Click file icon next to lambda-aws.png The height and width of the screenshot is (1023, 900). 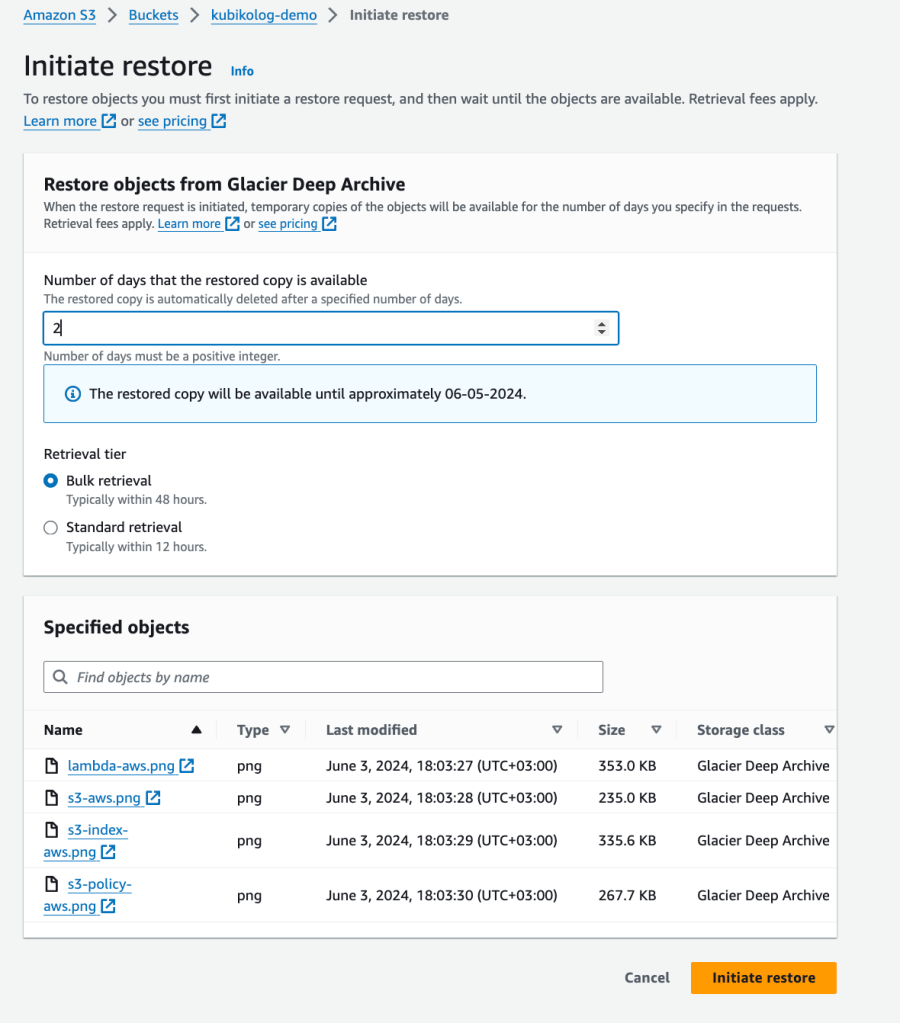click(x=52, y=766)
